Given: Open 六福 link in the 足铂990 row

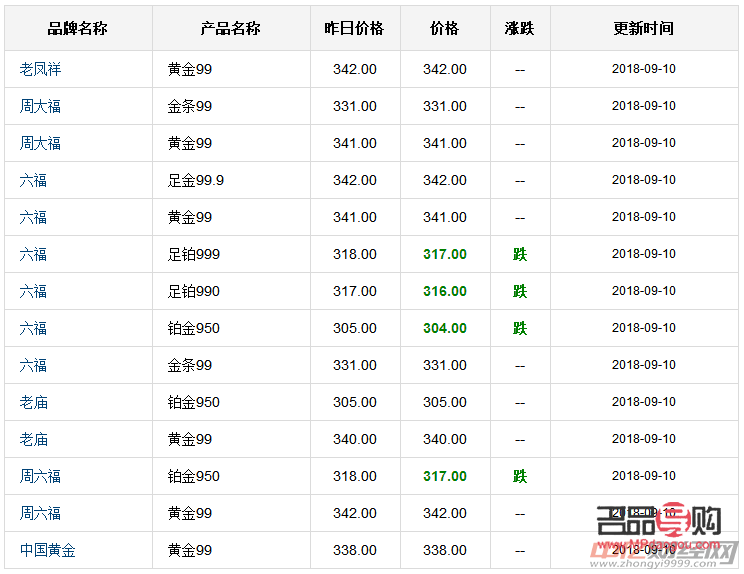Looking at the screenshot, I should click(33, 291).
